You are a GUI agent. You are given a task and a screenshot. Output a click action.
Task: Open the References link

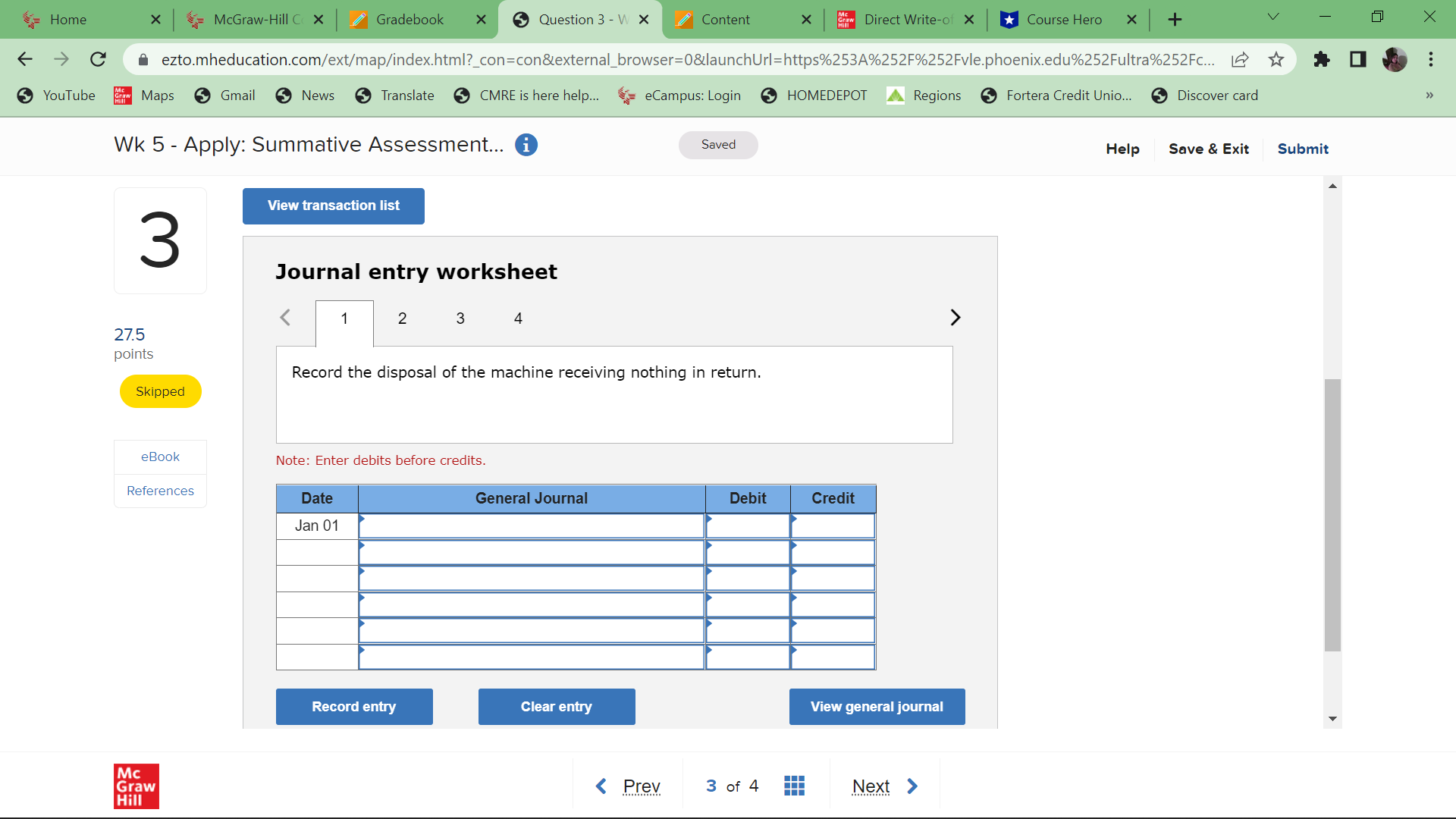coord(159,491)
